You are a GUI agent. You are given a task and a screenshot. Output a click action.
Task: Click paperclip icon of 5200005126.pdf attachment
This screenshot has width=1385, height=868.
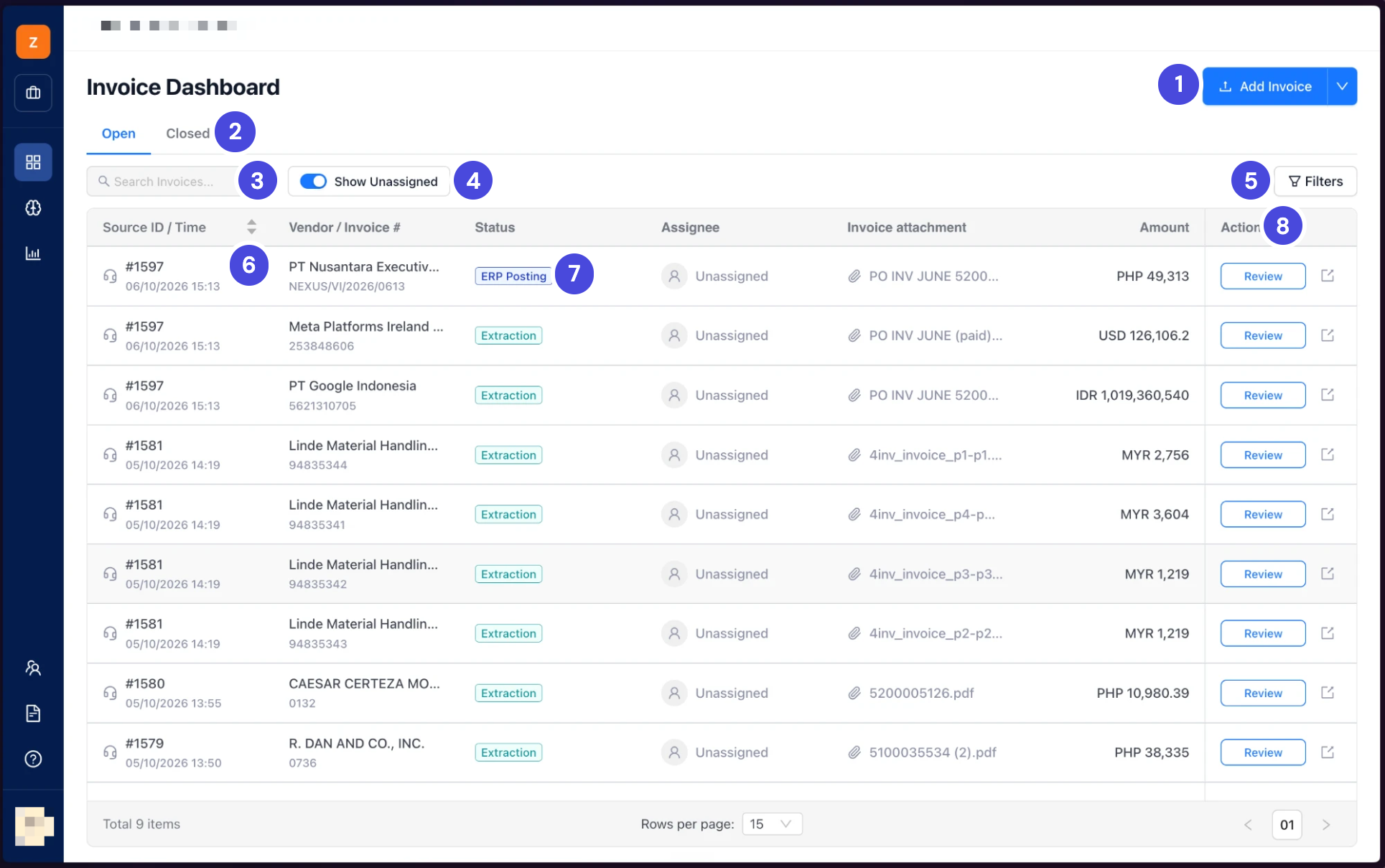click(854, 694)
